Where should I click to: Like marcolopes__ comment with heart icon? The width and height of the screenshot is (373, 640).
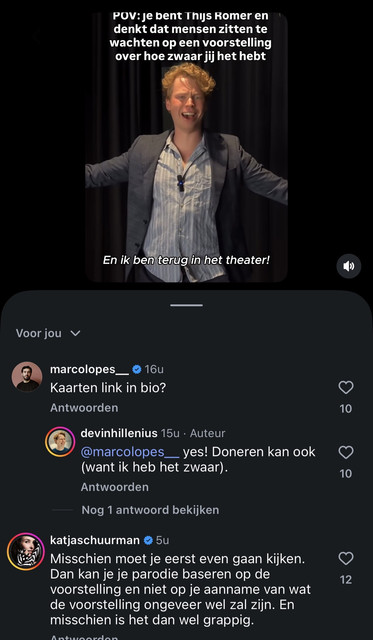pyautogui.click(x=346, y=387)
